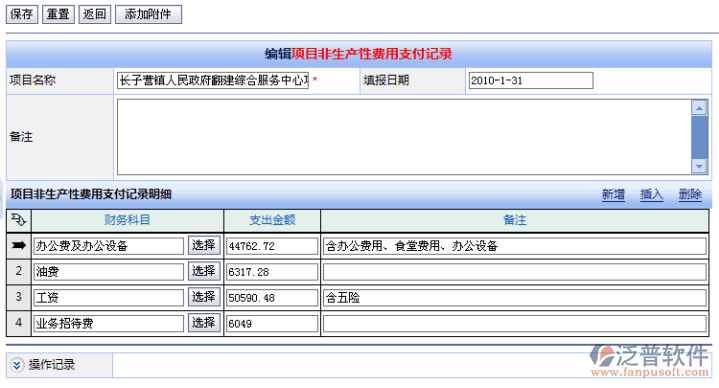Viewport: 719px width, 388px height.
Task: Click the row selector icon in table header
Action: 18,220
